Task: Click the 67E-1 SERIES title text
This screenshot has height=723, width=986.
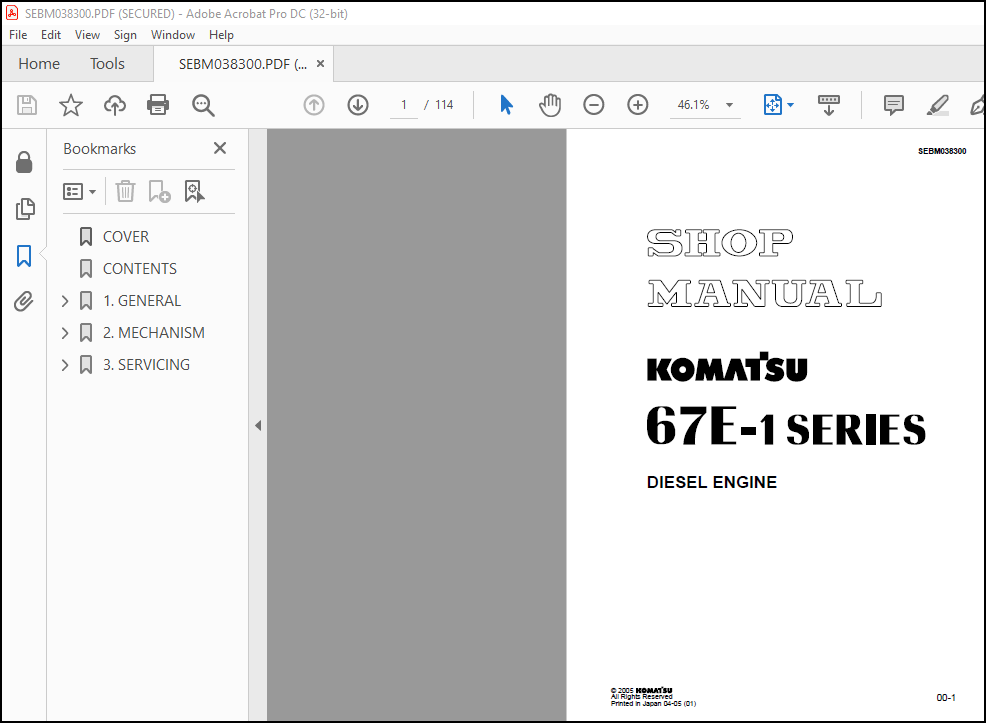Action: click(x=786, y=426)
